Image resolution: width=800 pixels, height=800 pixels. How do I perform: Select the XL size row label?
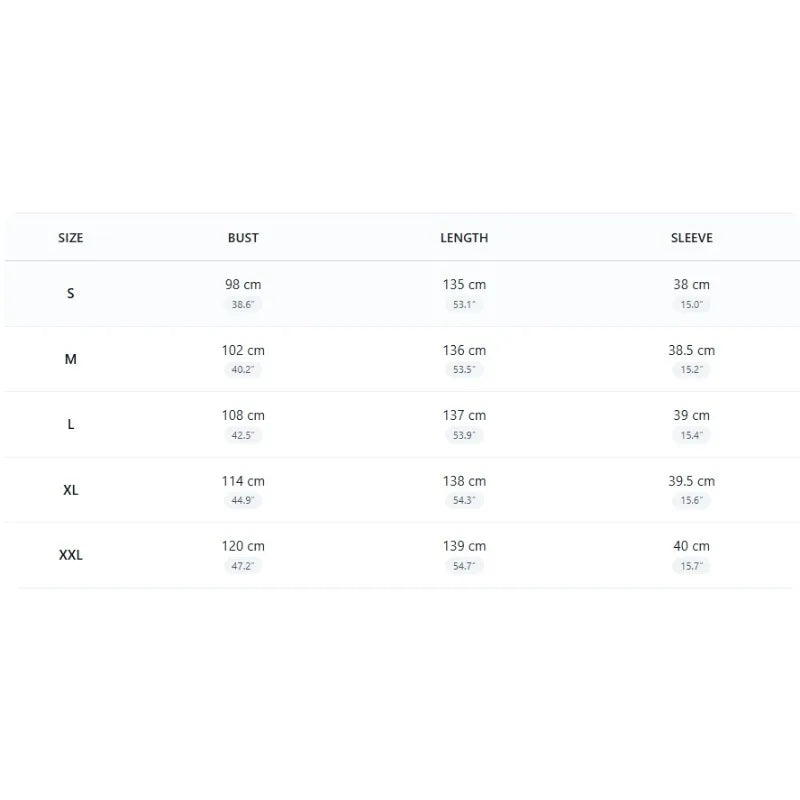70,490
